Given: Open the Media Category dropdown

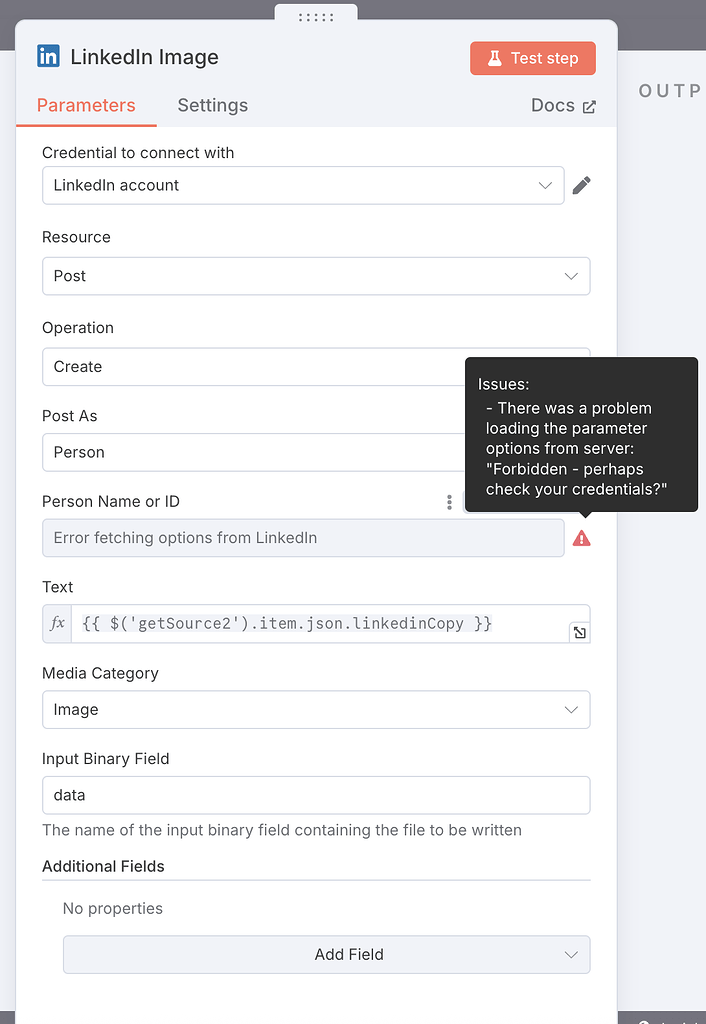Looking at the screenshot, I should click(x=316, y=709).
